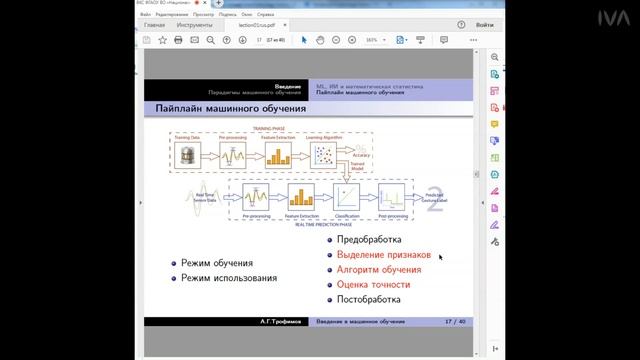Screen dimensions: 640x360
Task: Open the Окно menu
Action: point(247,14)
